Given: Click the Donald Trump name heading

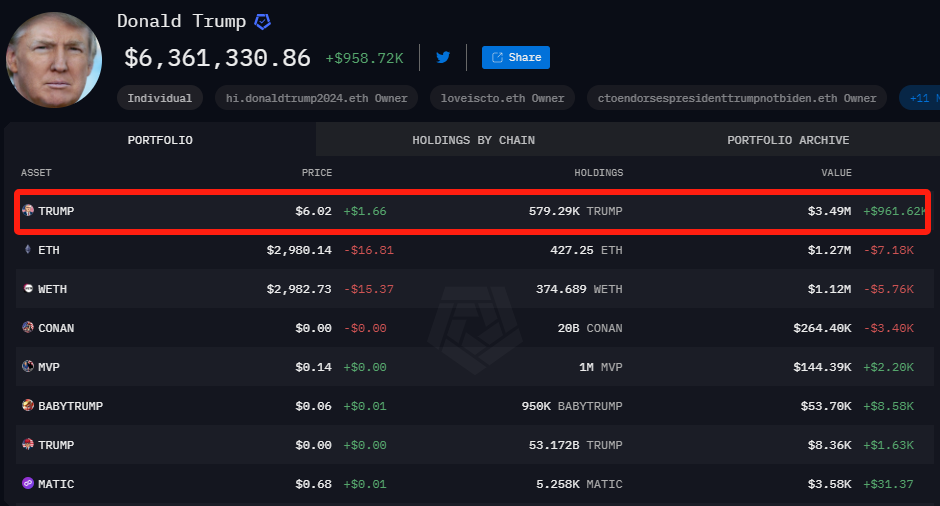Looking at the screenshot, I should 182,22.
